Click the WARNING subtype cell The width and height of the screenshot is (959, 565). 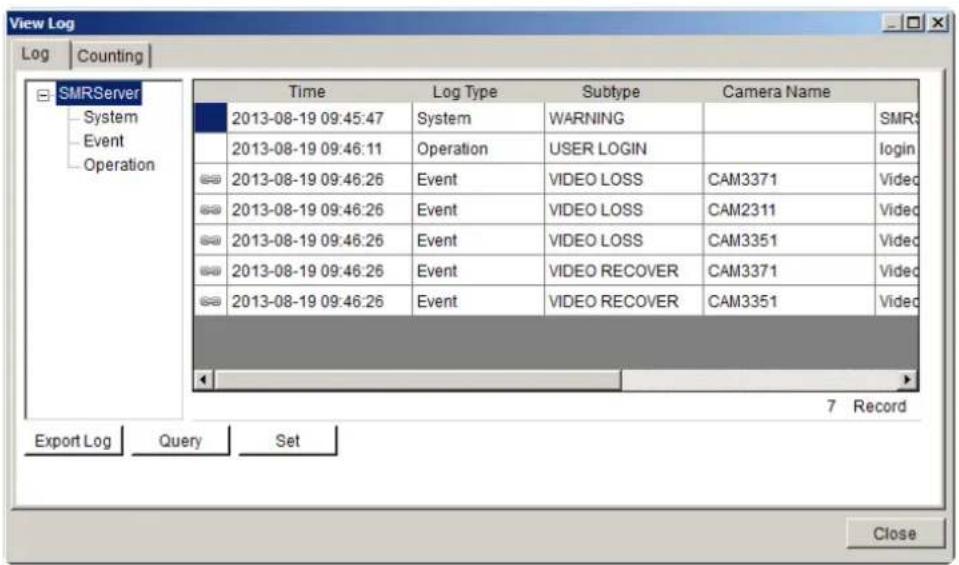(x=623, y=118)
